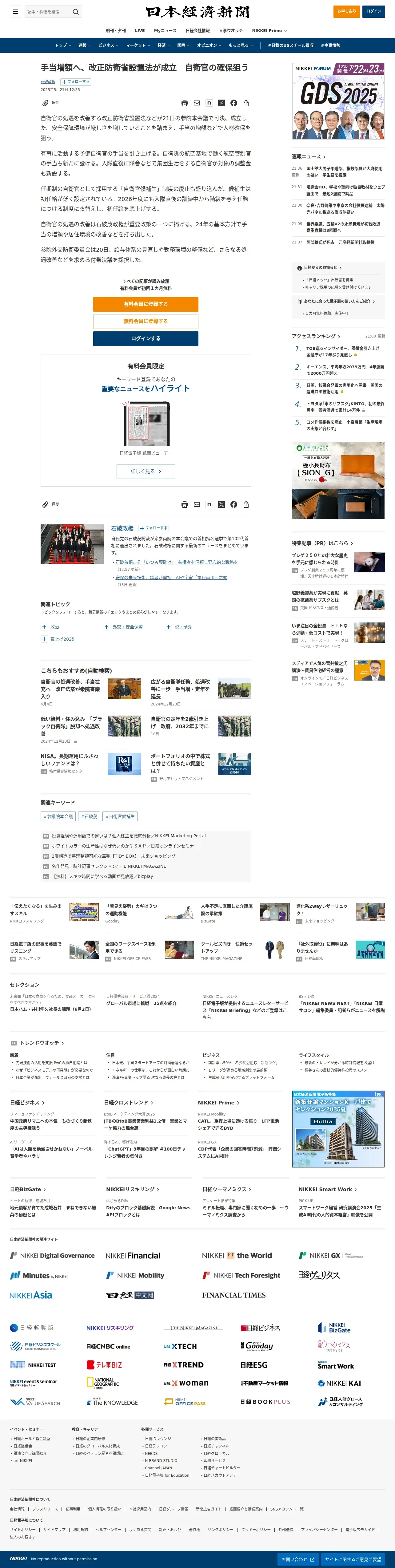Screen dimensions: 395x1568
Task: Toggle フォローする button under the article title
Action: click(75, 81)
